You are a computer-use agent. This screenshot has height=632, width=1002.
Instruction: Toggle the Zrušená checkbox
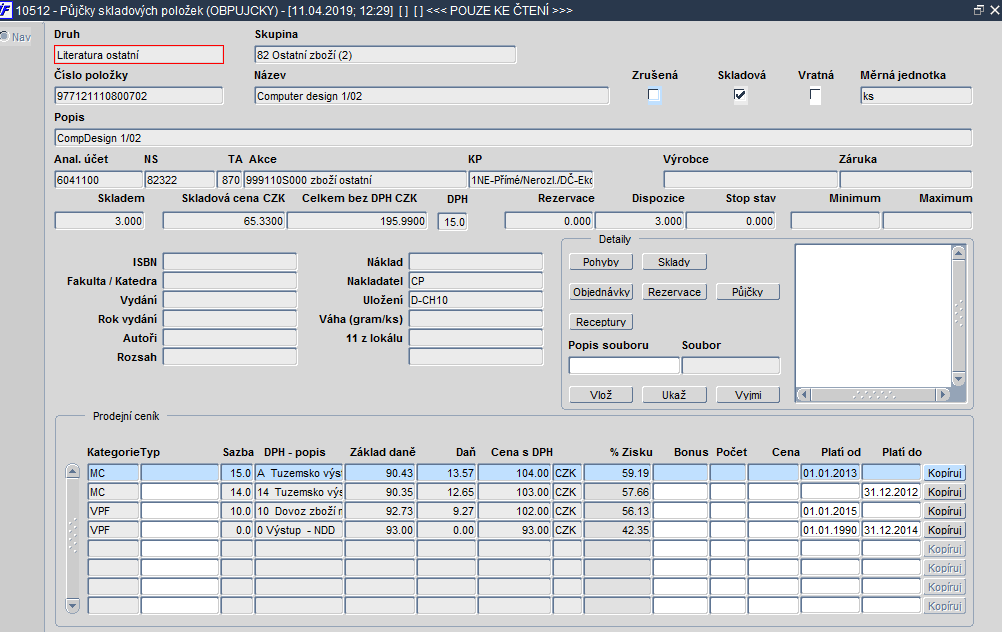(x=653, y=95)
